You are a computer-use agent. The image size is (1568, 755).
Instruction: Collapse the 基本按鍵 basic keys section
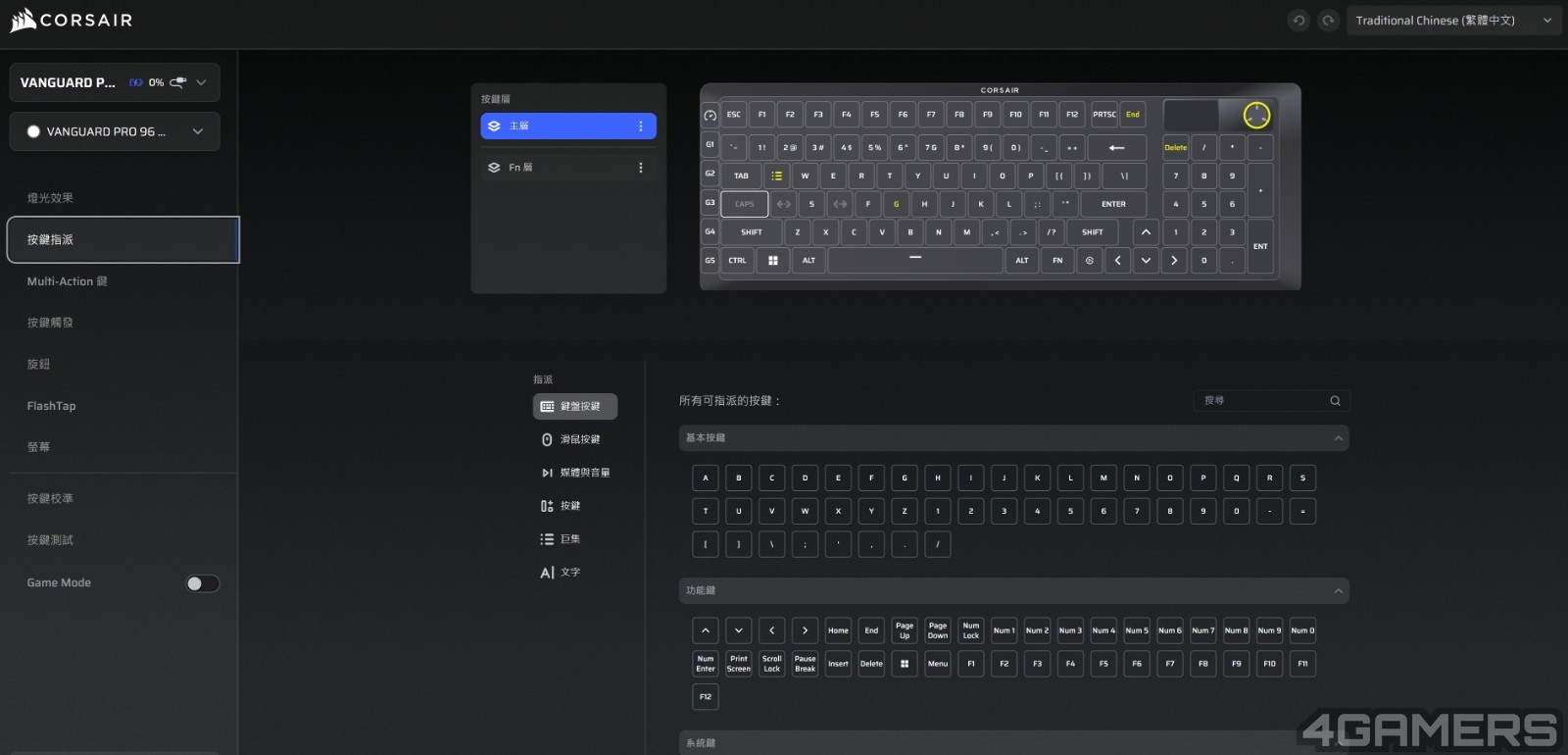click(x=1013, y=438)
